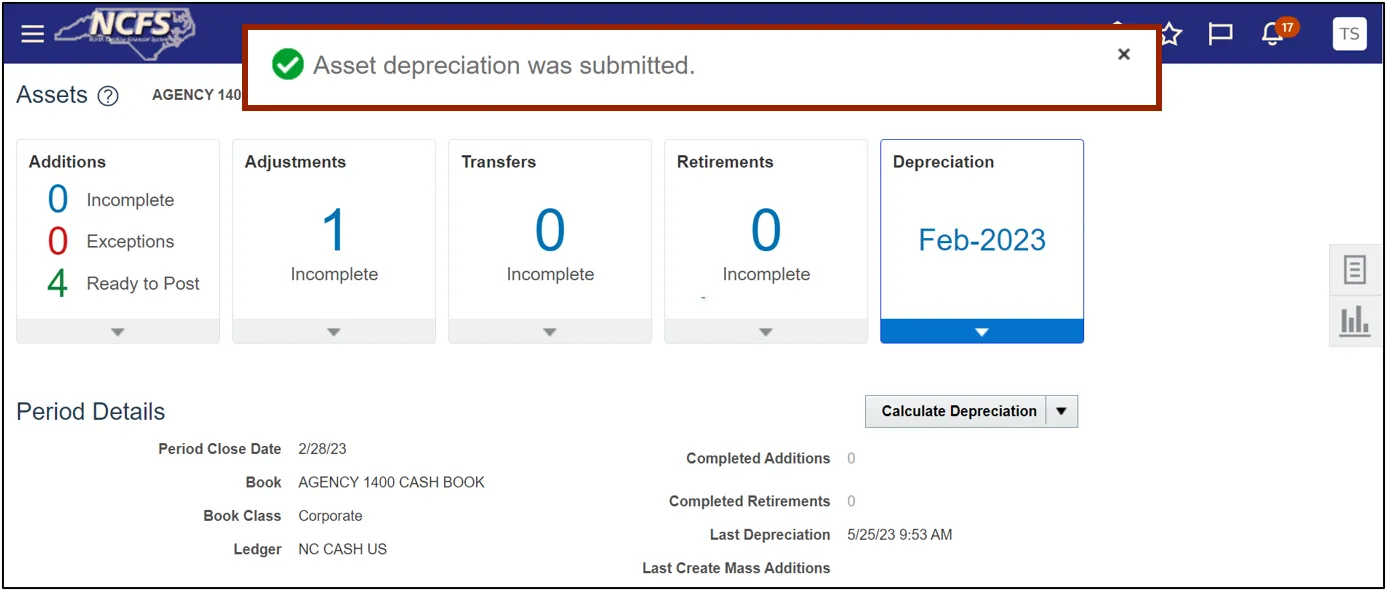1387x590 pixels.
Task: Dismiss the depreciation submitted notification
Action: pos(1124,54)
